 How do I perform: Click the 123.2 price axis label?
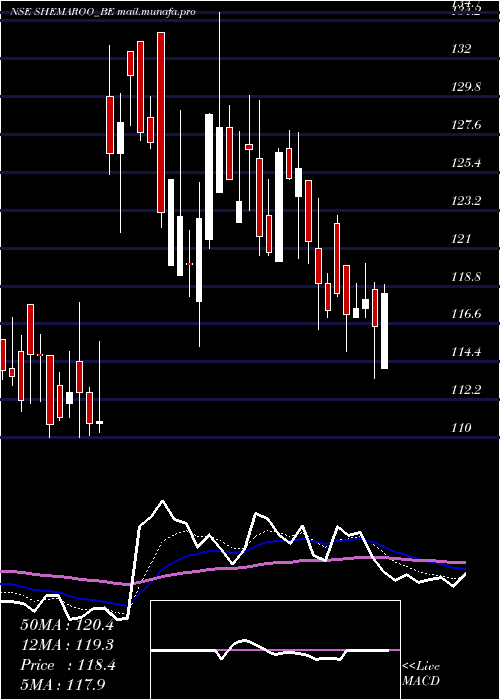point(466,200)
